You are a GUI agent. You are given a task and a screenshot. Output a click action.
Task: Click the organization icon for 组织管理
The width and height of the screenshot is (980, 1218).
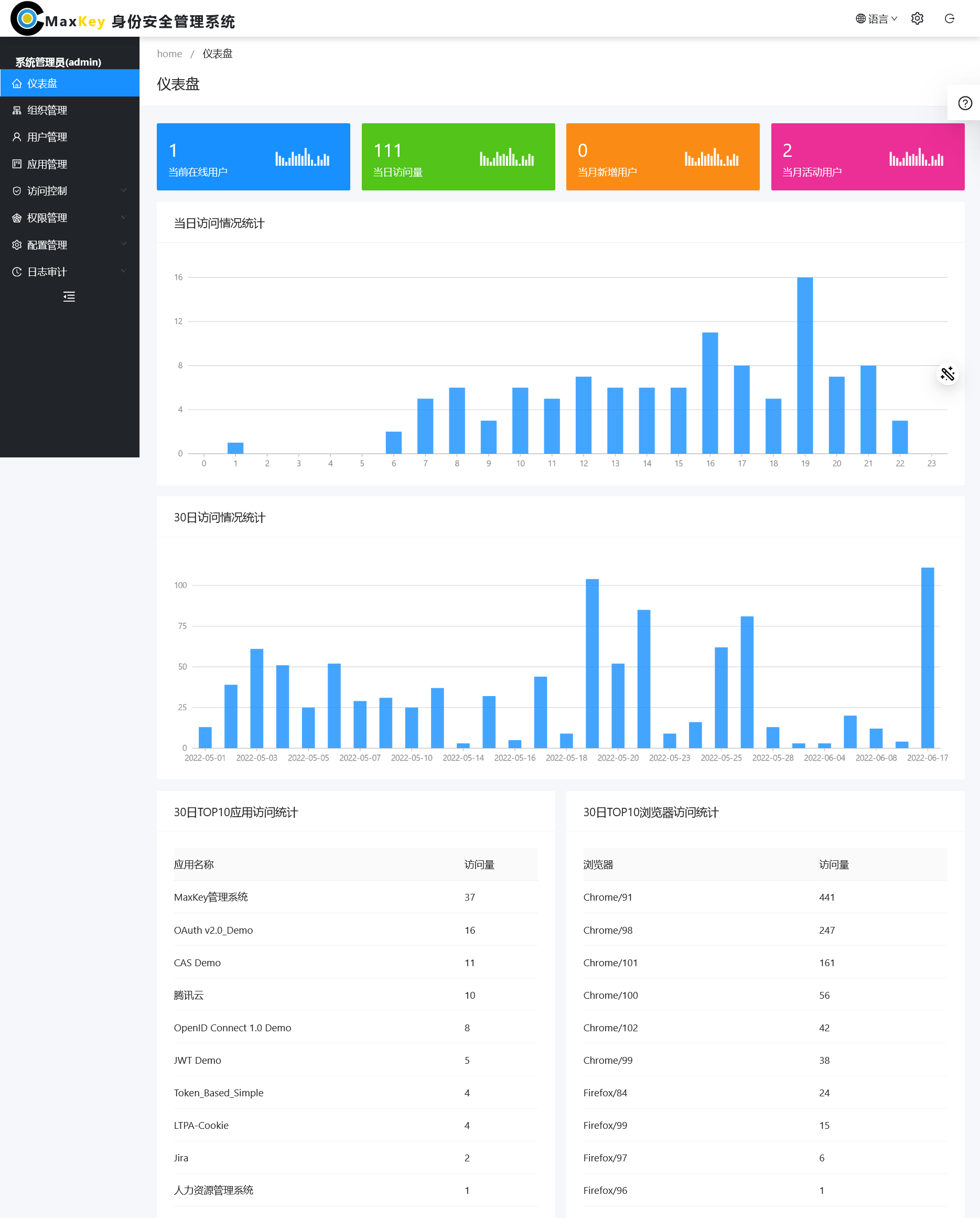point(17,111)
